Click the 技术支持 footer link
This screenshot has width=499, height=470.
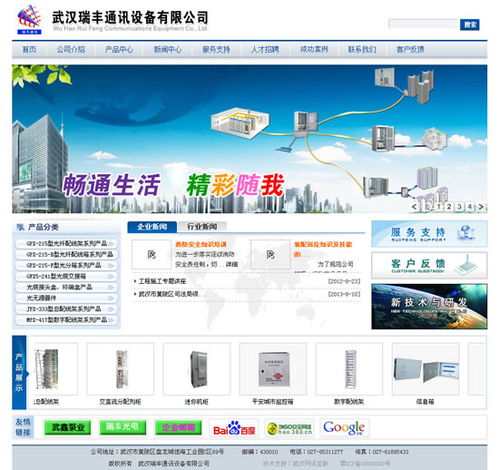click(x=295, y=463)
